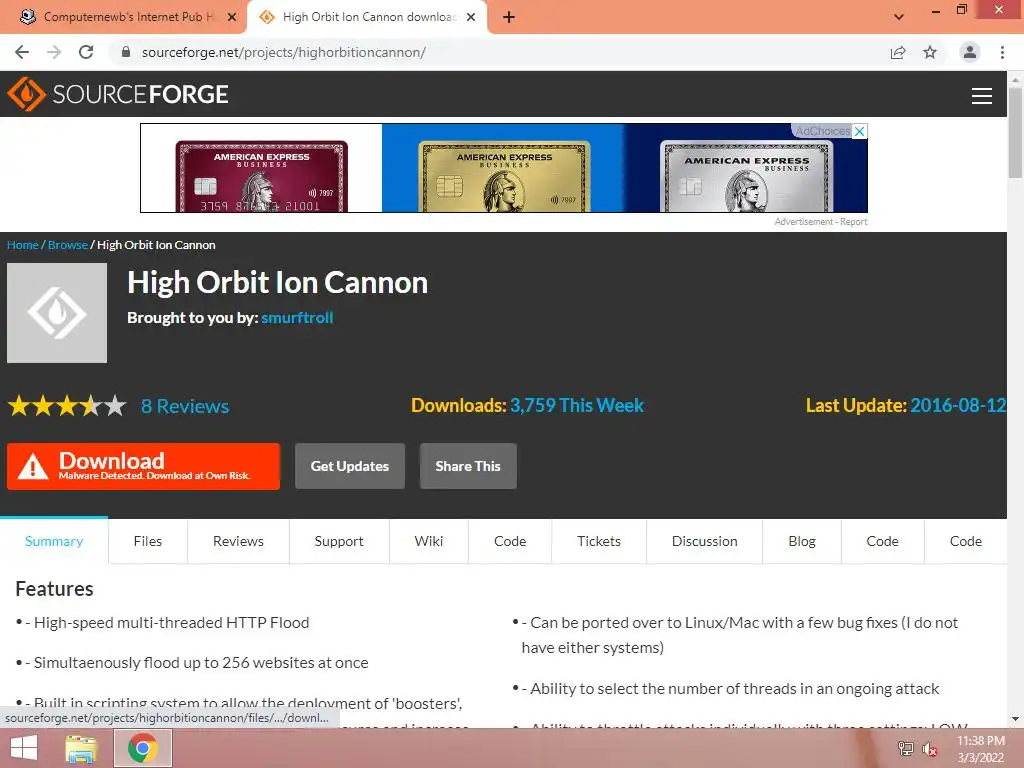Image resolution: width=1024 pixels, height=768 pixels.
Task: Click the padlock site info icon
Action: point(126,52)
